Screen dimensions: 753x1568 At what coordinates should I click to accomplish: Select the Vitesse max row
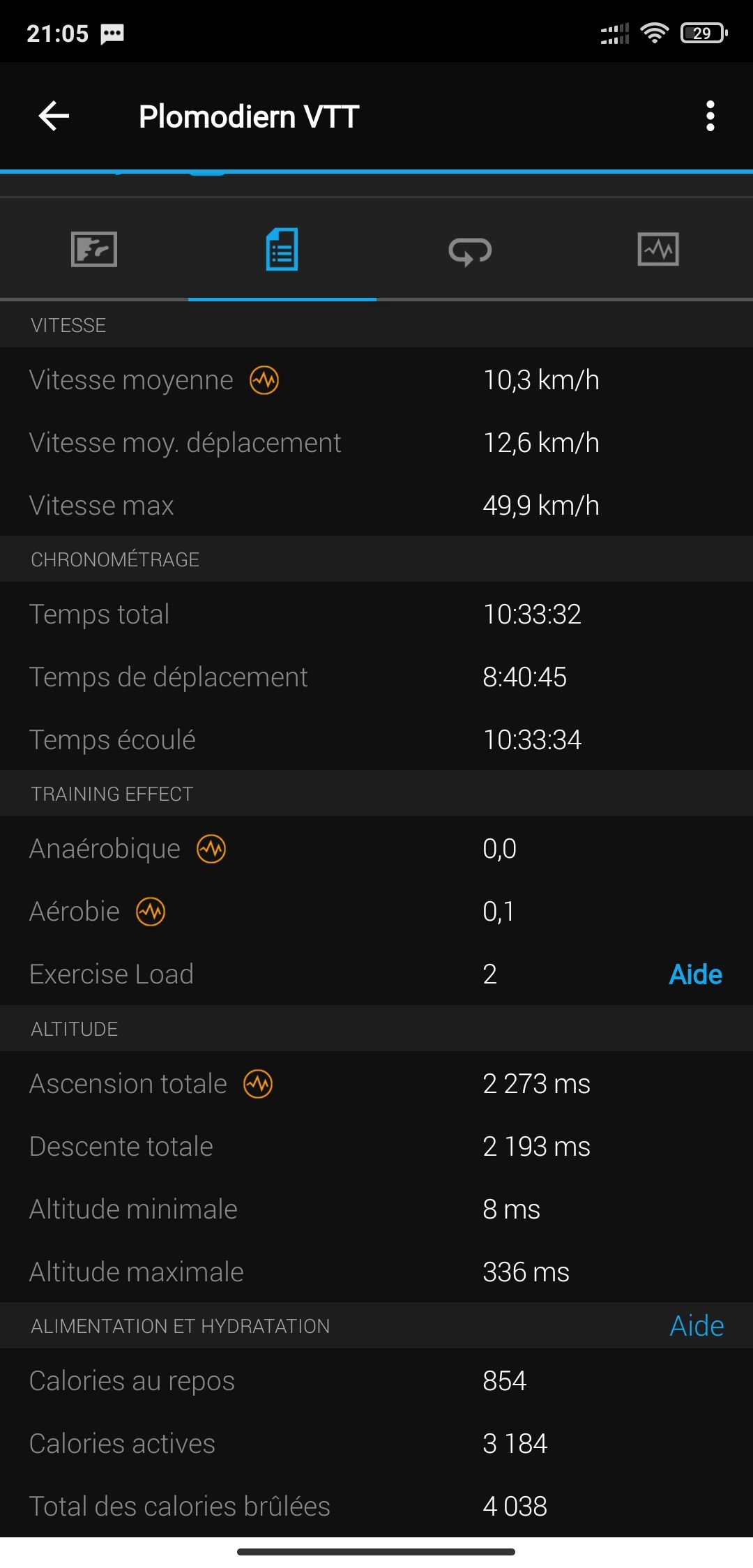pyautogui.click(x=376, y=505)
